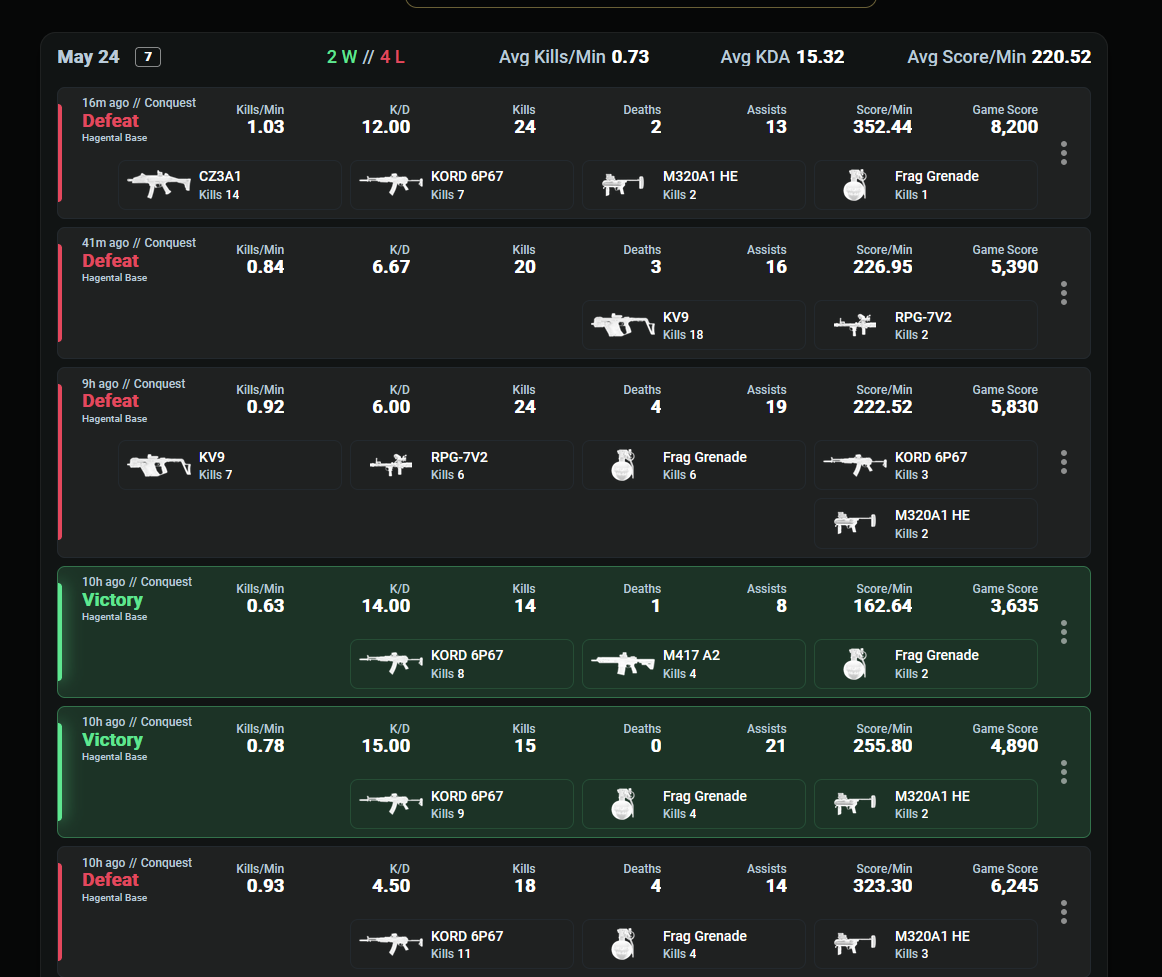The width and height of the screenshot is (1162, 977).
Task: Click Frag Grenade icon with 6 kills
Action: point(622,465)
